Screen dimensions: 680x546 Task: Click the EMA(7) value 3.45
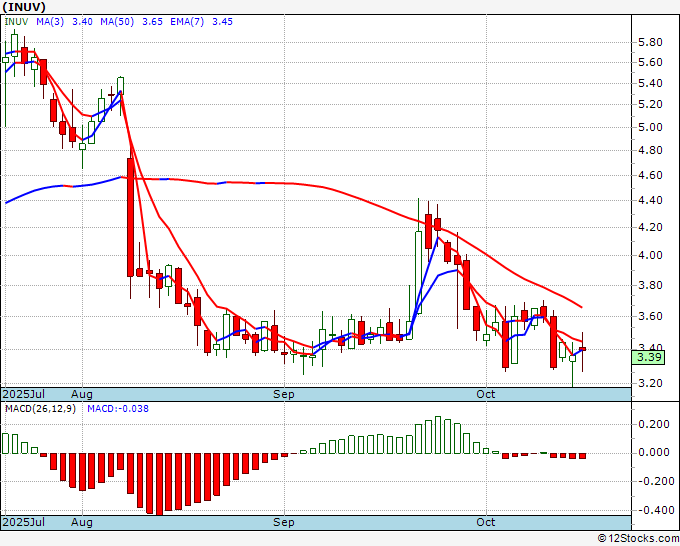222,22
